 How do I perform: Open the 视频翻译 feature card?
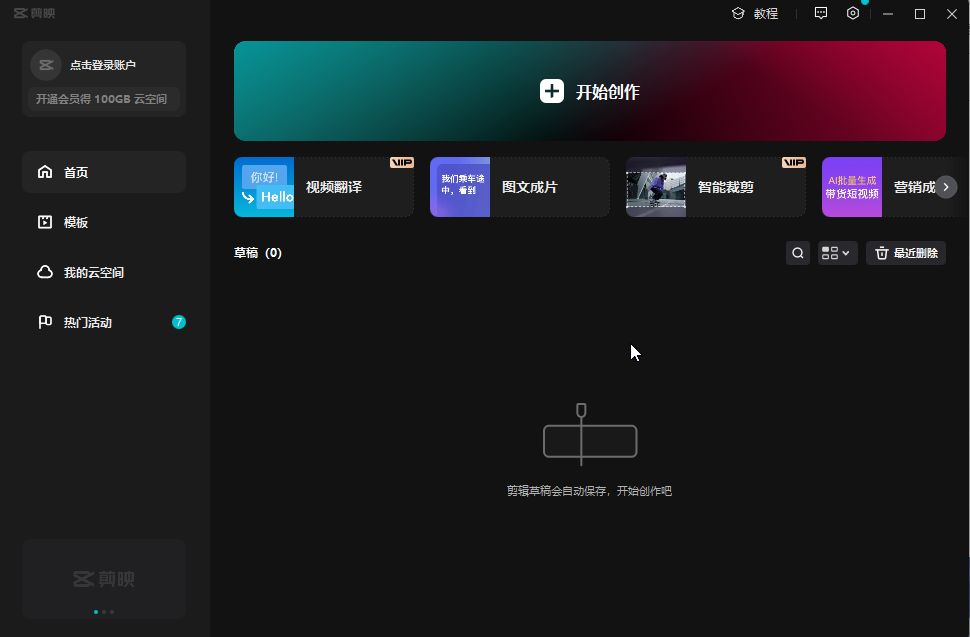coord(324,187)
